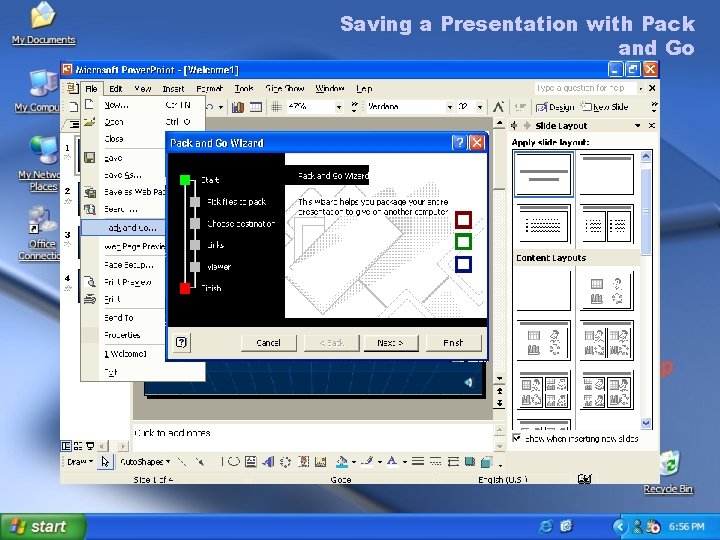
Task: Click the notes pane to add notes
Action: 313,437
